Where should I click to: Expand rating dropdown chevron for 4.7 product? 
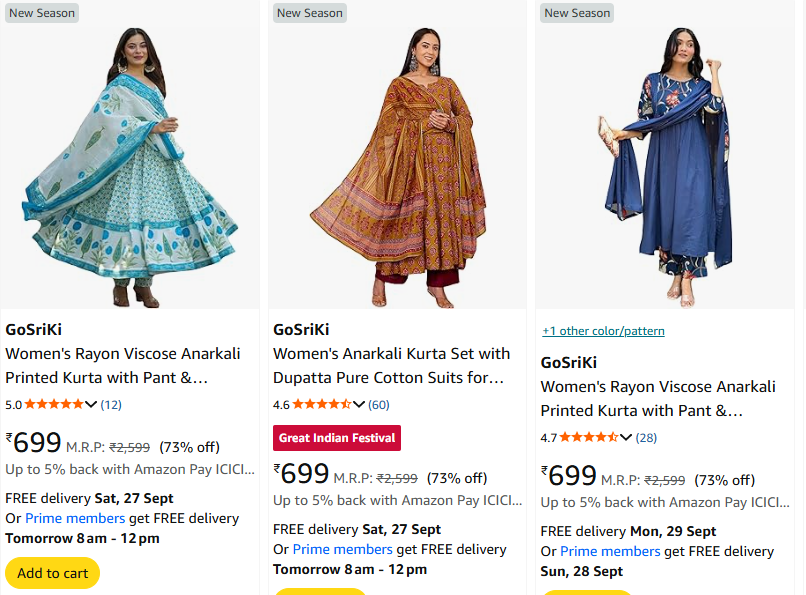(628, 437)
